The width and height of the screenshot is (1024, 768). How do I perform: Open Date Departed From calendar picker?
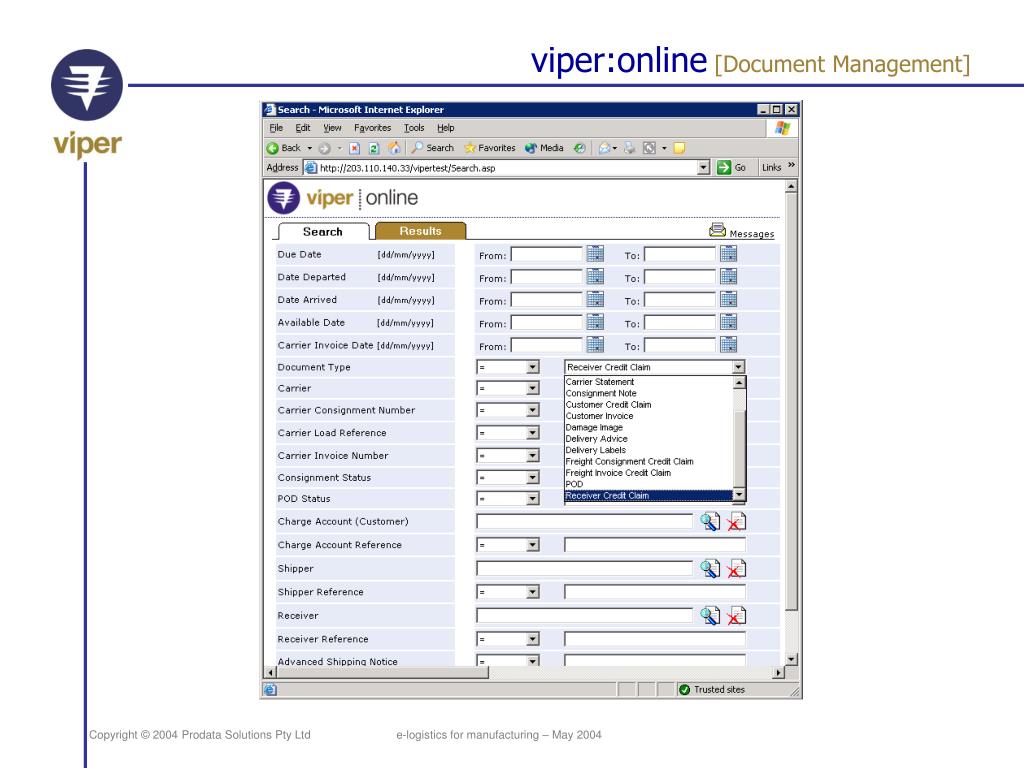pyautogui.click(x=595, y=277)
